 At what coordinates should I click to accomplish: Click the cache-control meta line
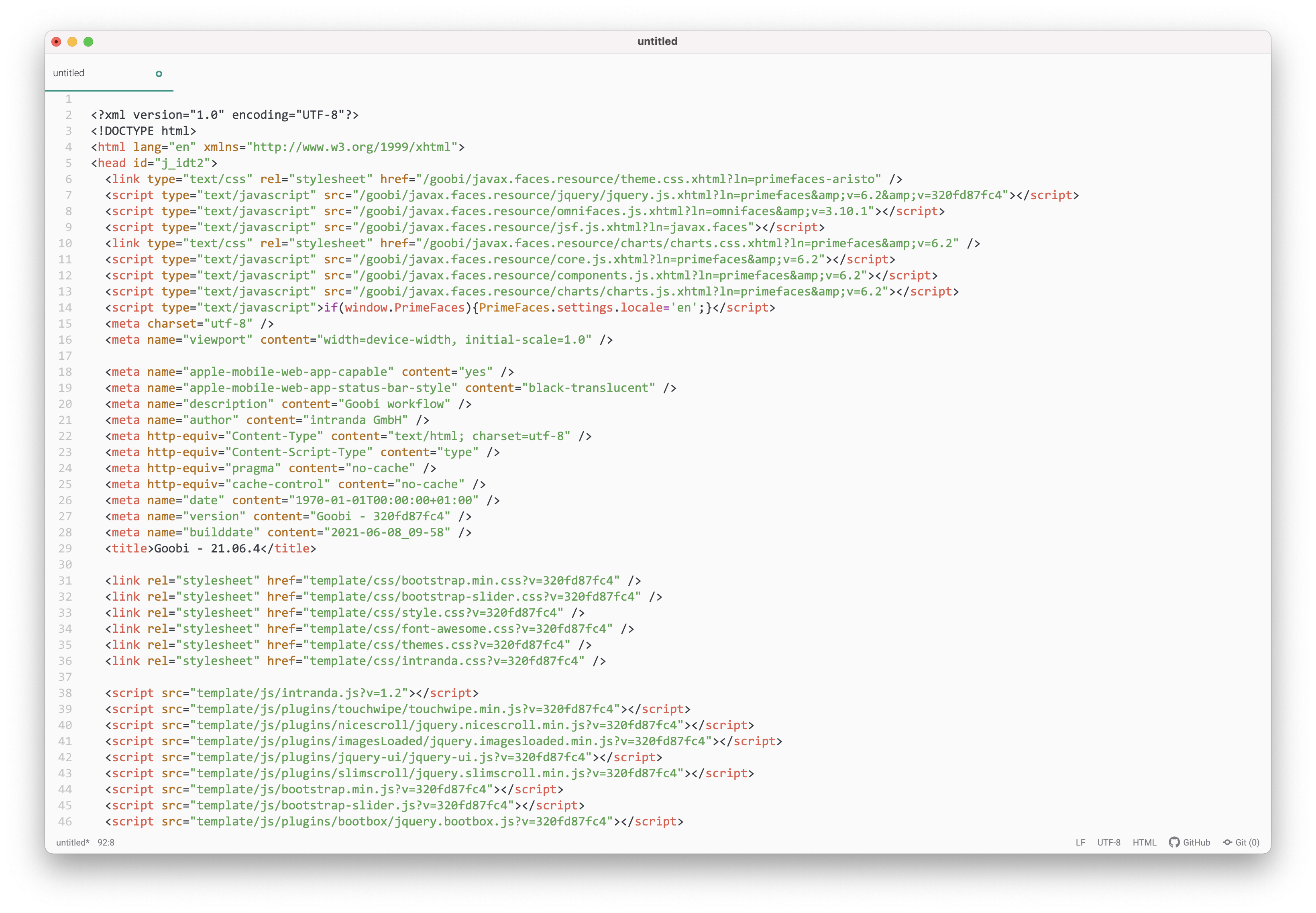point(295,484)
